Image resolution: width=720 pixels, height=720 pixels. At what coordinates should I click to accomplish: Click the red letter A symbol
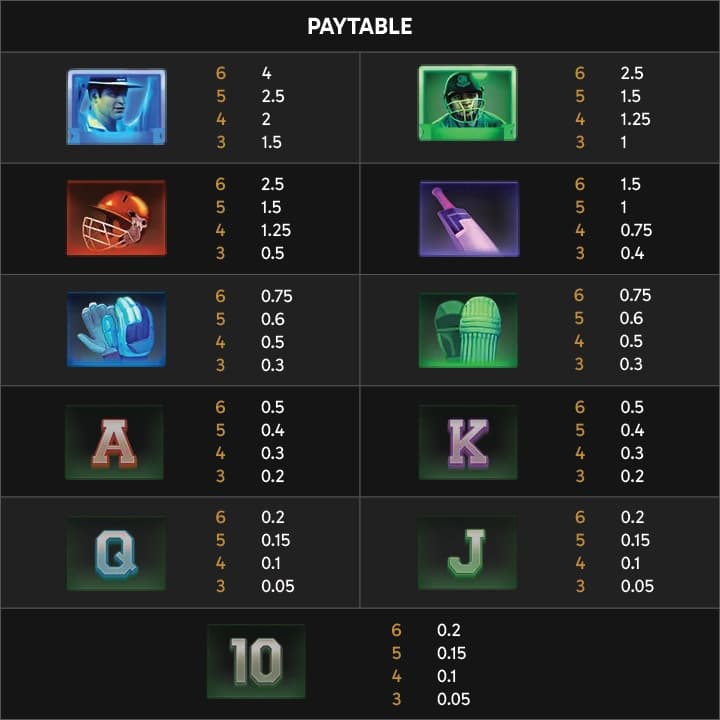(x=114, y=442)
